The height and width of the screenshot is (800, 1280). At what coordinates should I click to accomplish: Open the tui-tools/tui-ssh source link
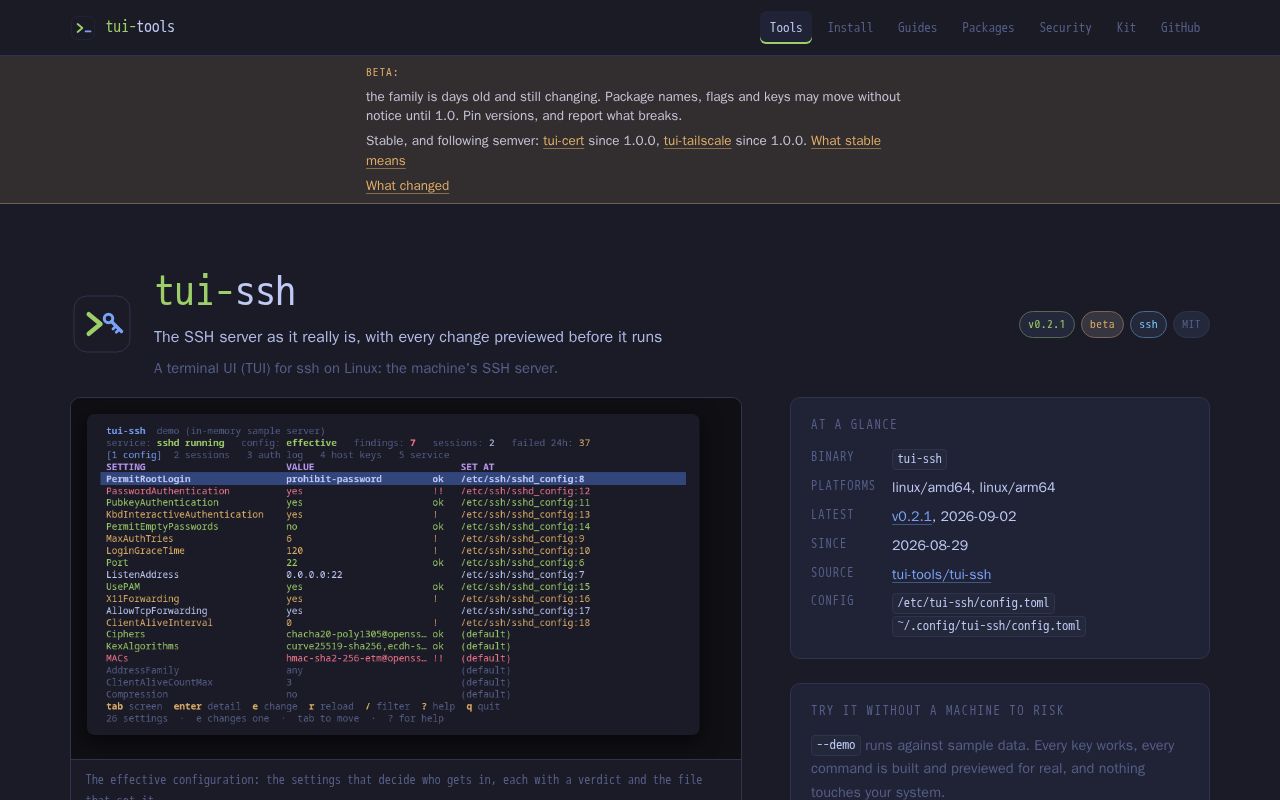coord(941,574)
